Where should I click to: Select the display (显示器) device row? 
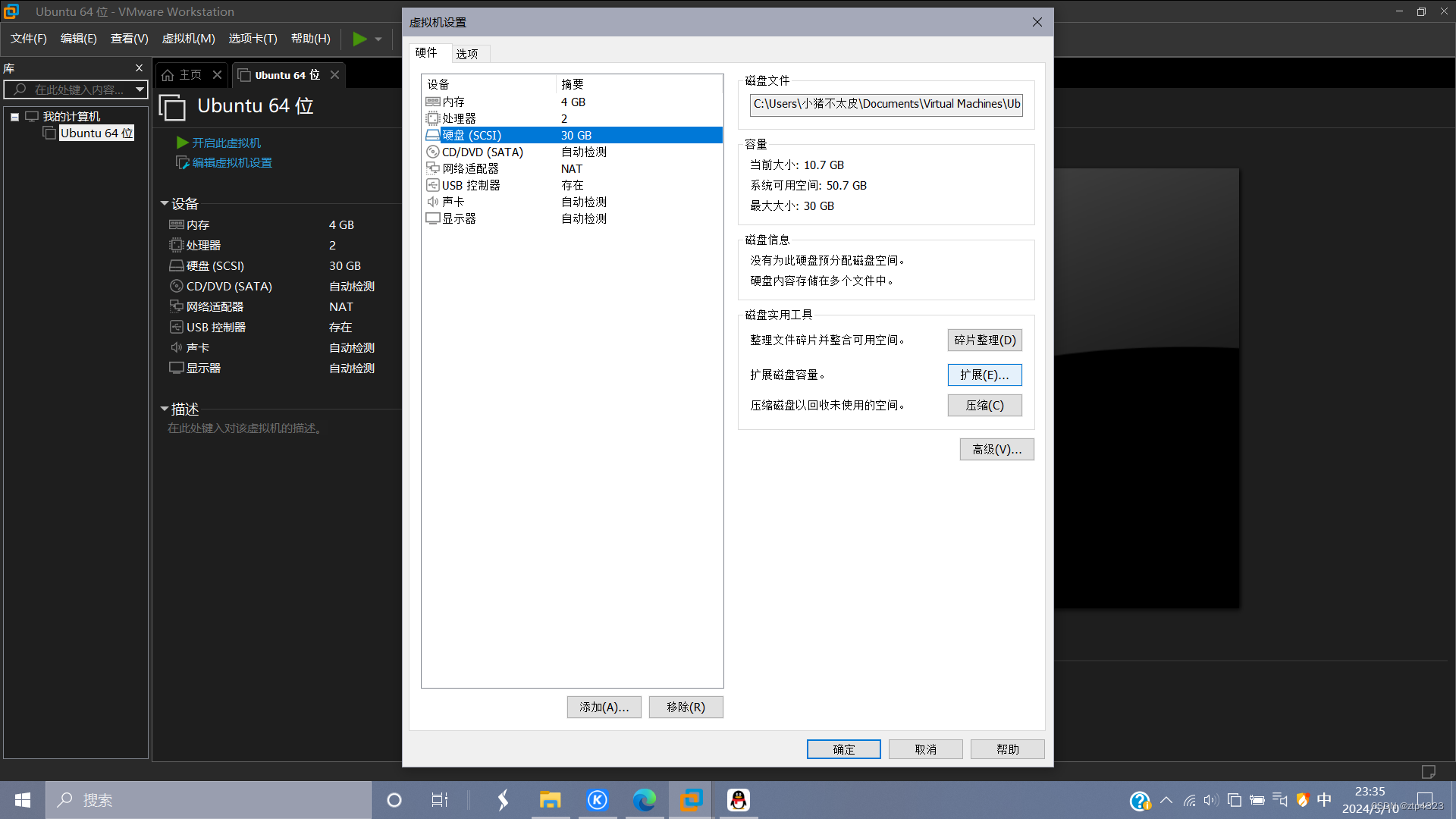coord(459,219)
